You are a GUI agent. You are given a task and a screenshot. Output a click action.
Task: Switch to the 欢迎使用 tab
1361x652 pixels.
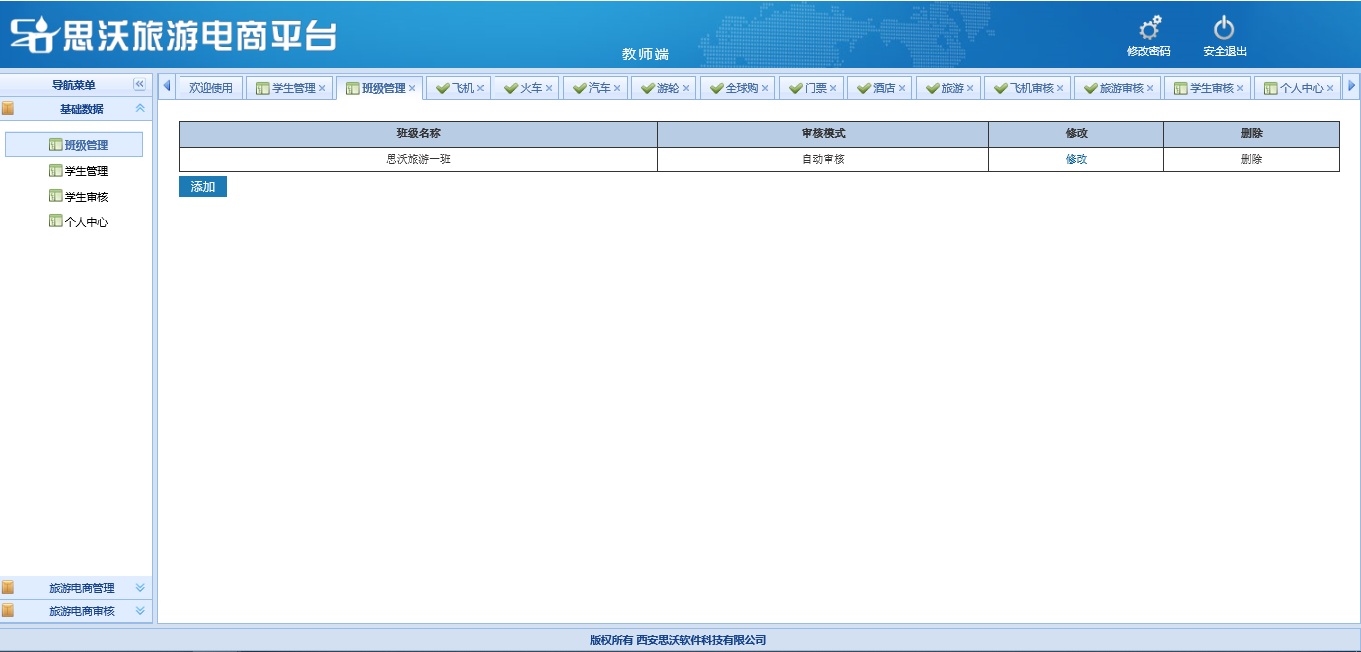click(x=211, y=88)
